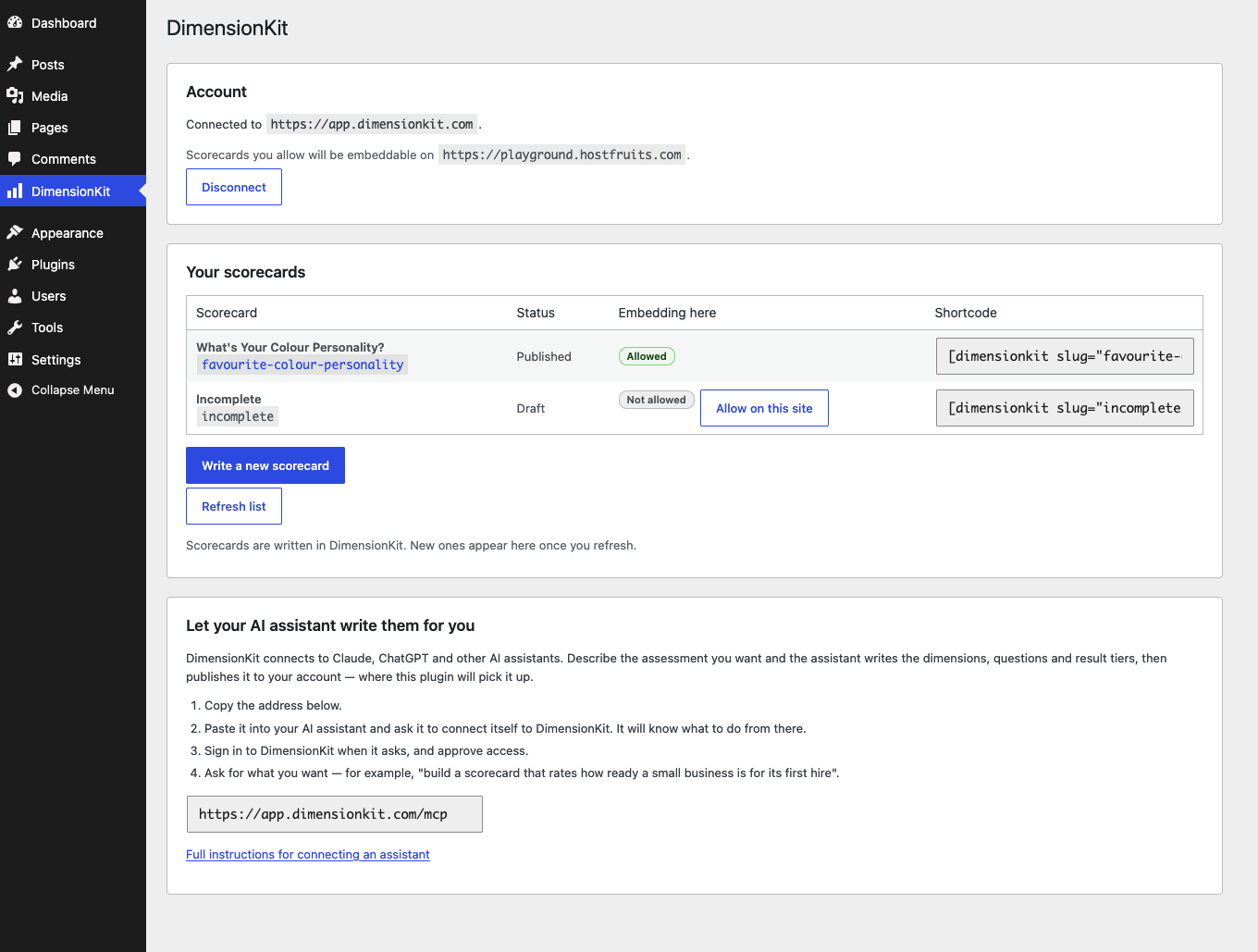Screen dimensions: 1258x952
Task: Open the Media menu entry
Action: [50, 96]
